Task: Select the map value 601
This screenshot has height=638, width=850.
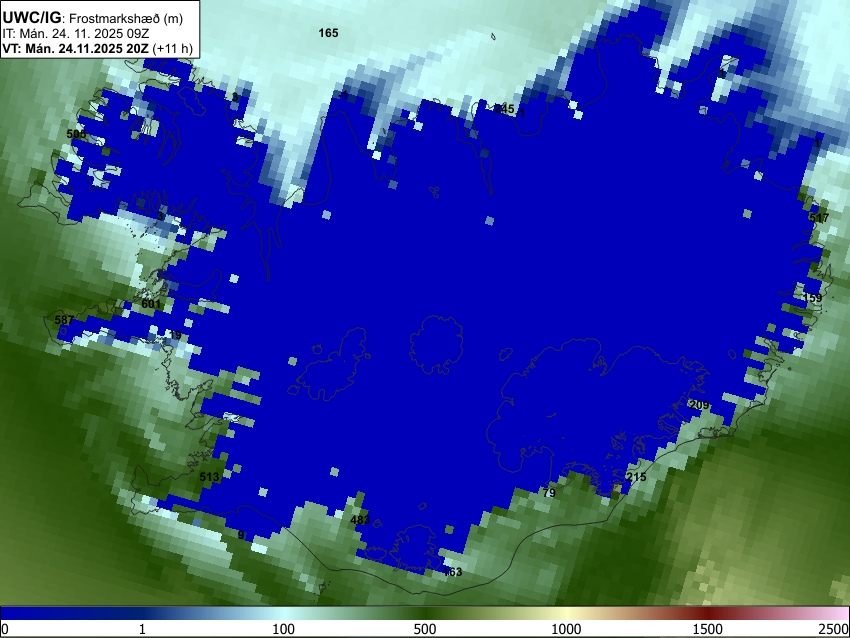Action: (x=151, y=304)
